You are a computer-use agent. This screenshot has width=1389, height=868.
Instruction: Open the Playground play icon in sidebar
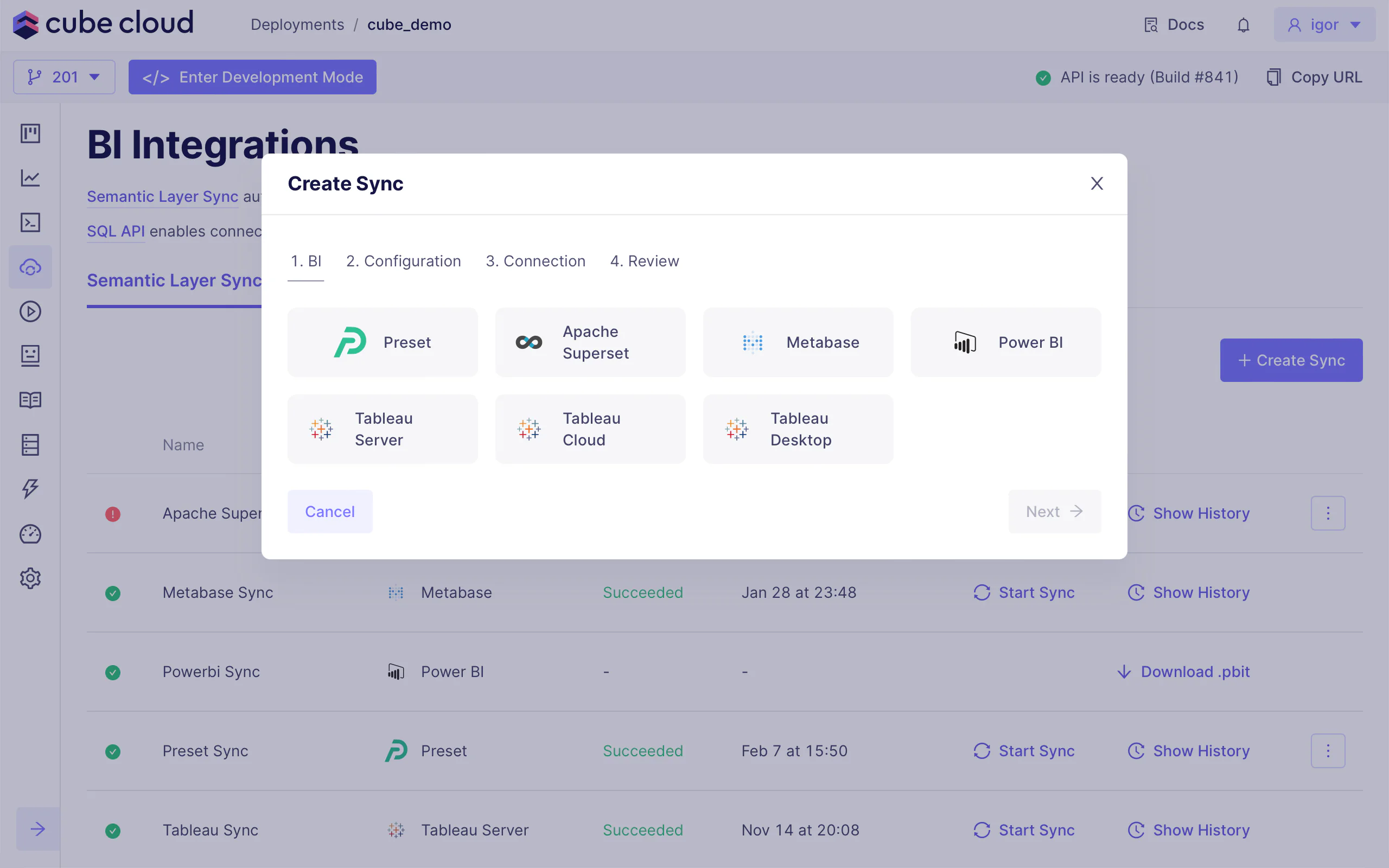point(30,311)
